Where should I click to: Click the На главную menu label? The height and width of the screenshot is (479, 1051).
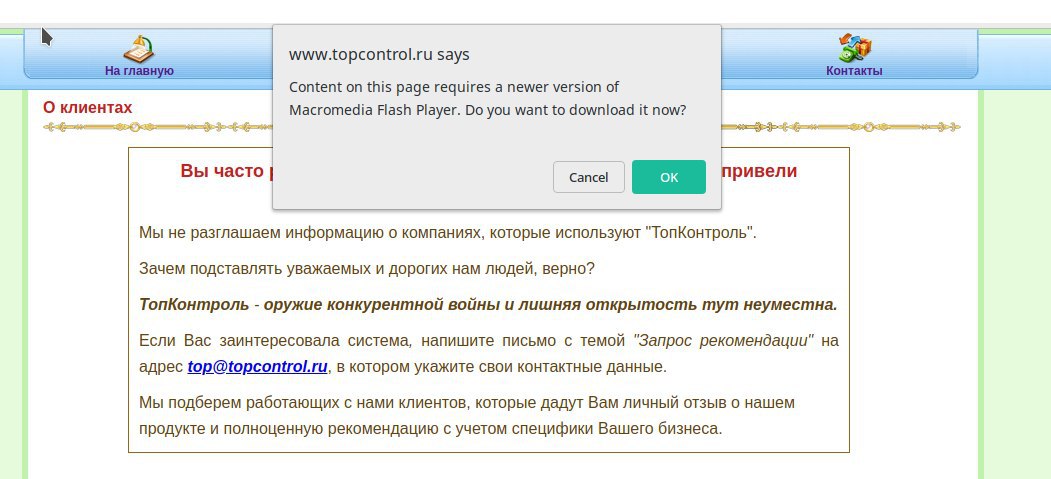(139, 71)
